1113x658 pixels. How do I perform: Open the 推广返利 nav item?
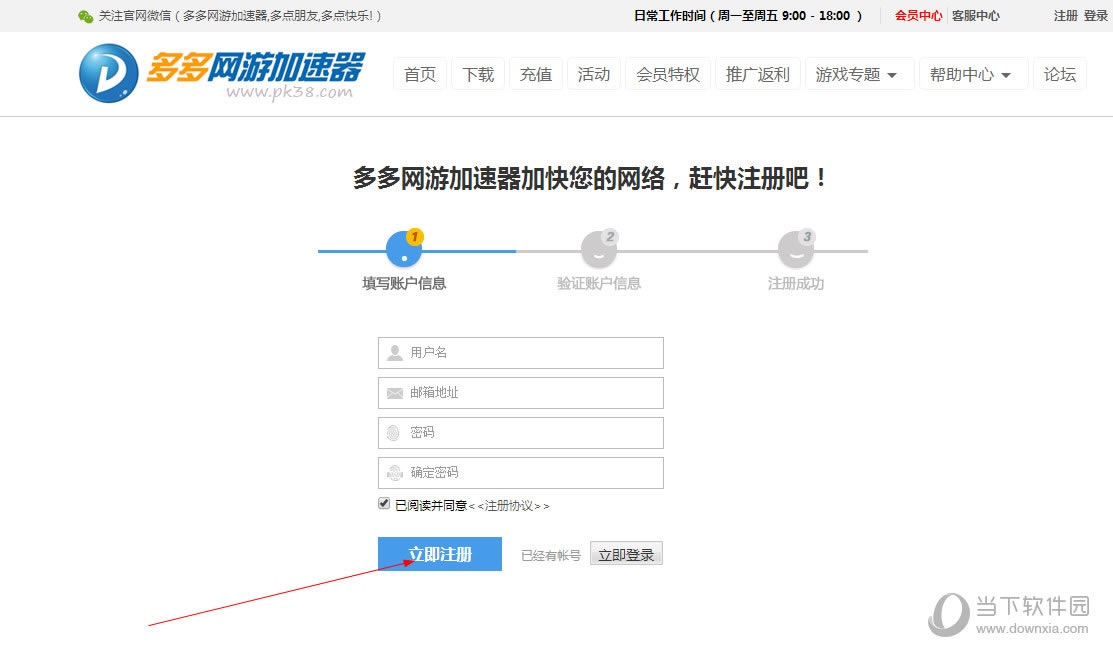point(757,74)
